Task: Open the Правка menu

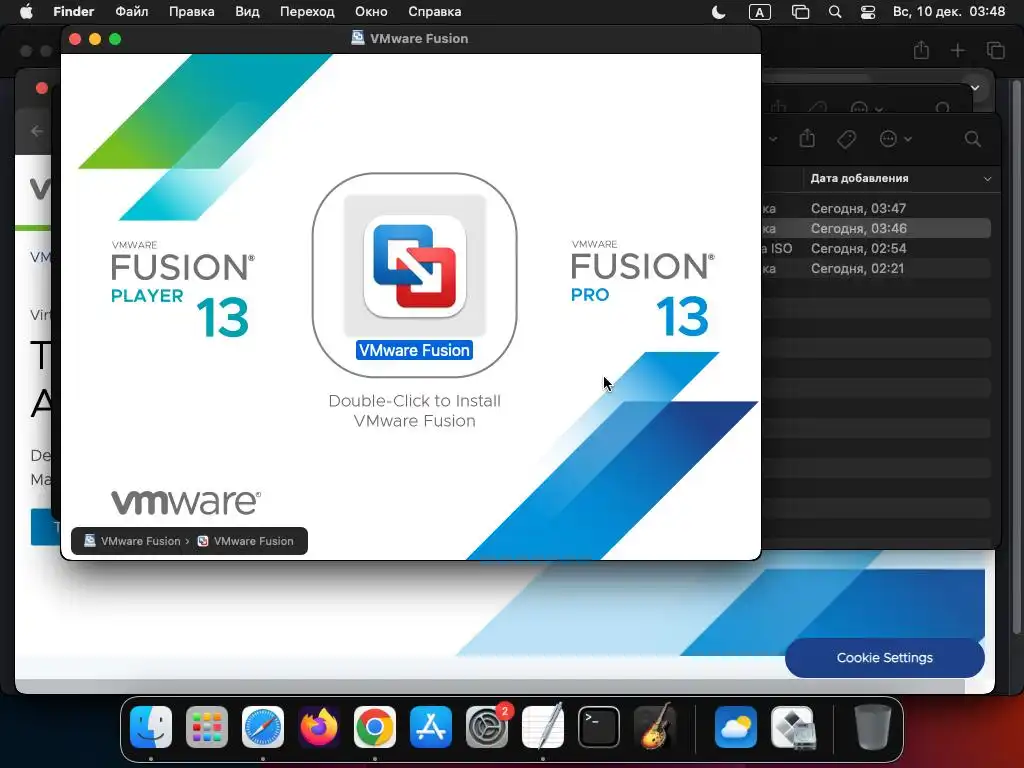Action: [x=191, y=12]
